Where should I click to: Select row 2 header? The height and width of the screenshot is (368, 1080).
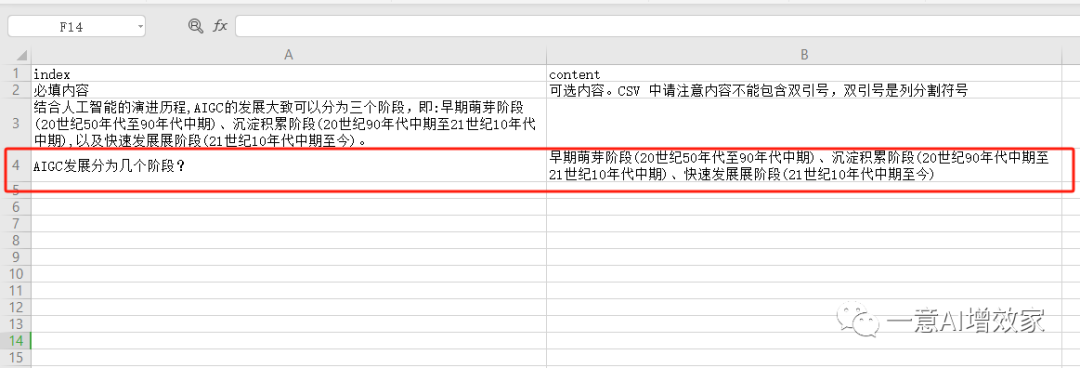tap(15, 90)
